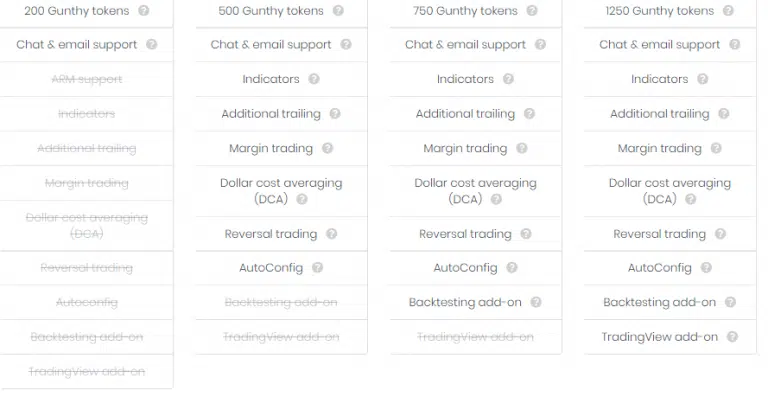
Task: Click help icon beside 500 Gunthy tokens
Action: click(x=338, y=10)
